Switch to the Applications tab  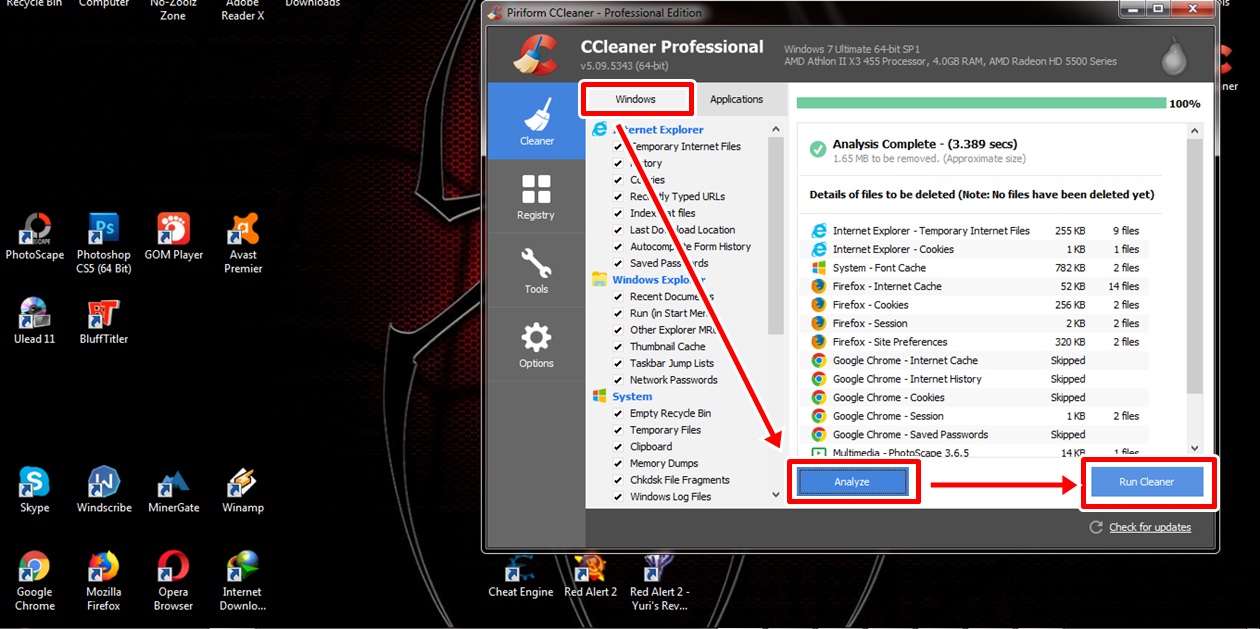pyautogui.click(x=736, y=99)
